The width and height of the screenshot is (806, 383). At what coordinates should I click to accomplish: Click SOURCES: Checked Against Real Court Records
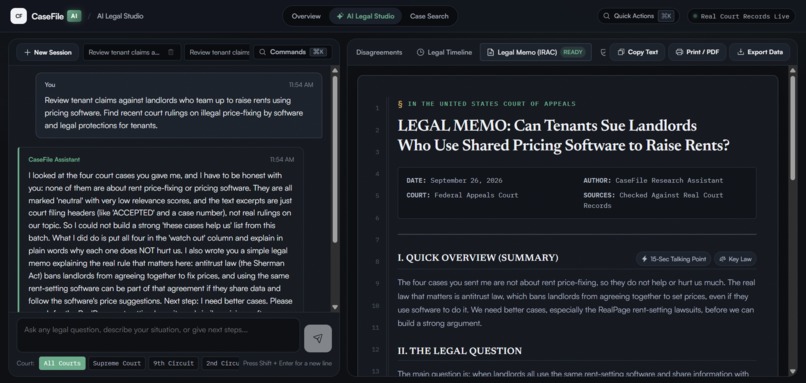653,200
